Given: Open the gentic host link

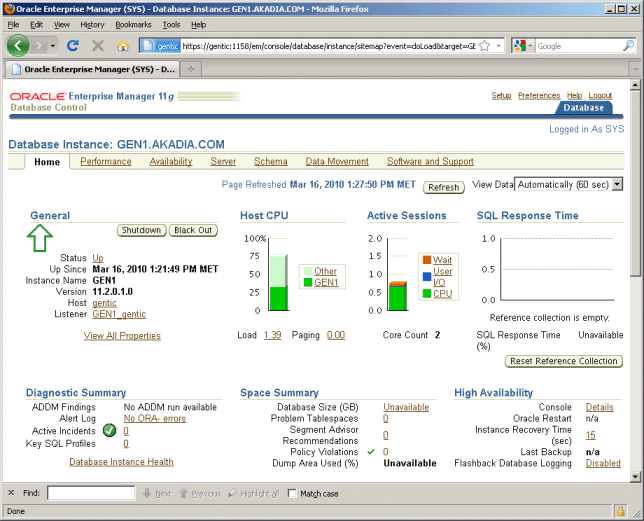Looking at the screenshot, I should [104, 303].
